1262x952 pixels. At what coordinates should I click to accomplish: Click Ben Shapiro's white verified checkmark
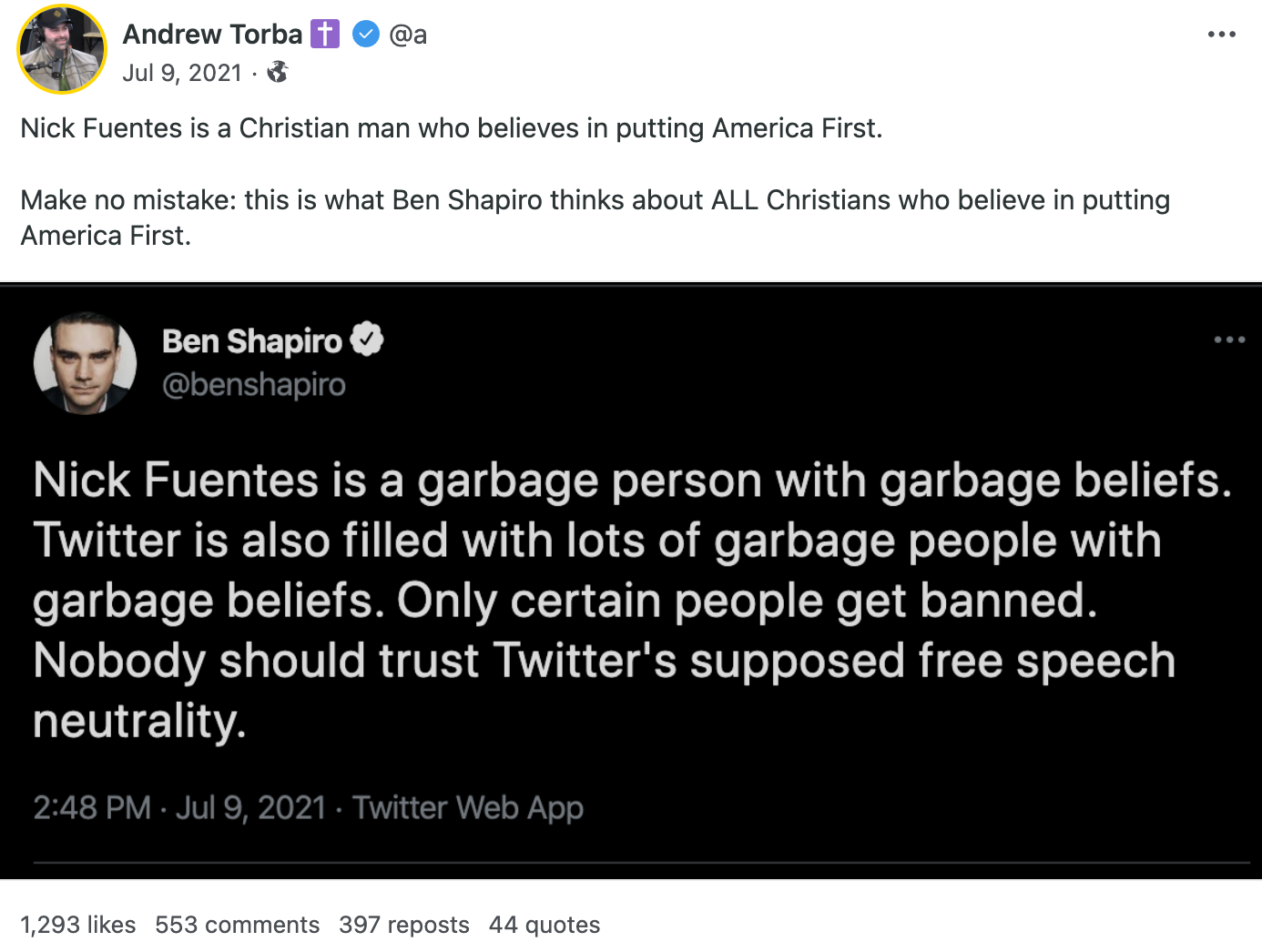[367, 339]
